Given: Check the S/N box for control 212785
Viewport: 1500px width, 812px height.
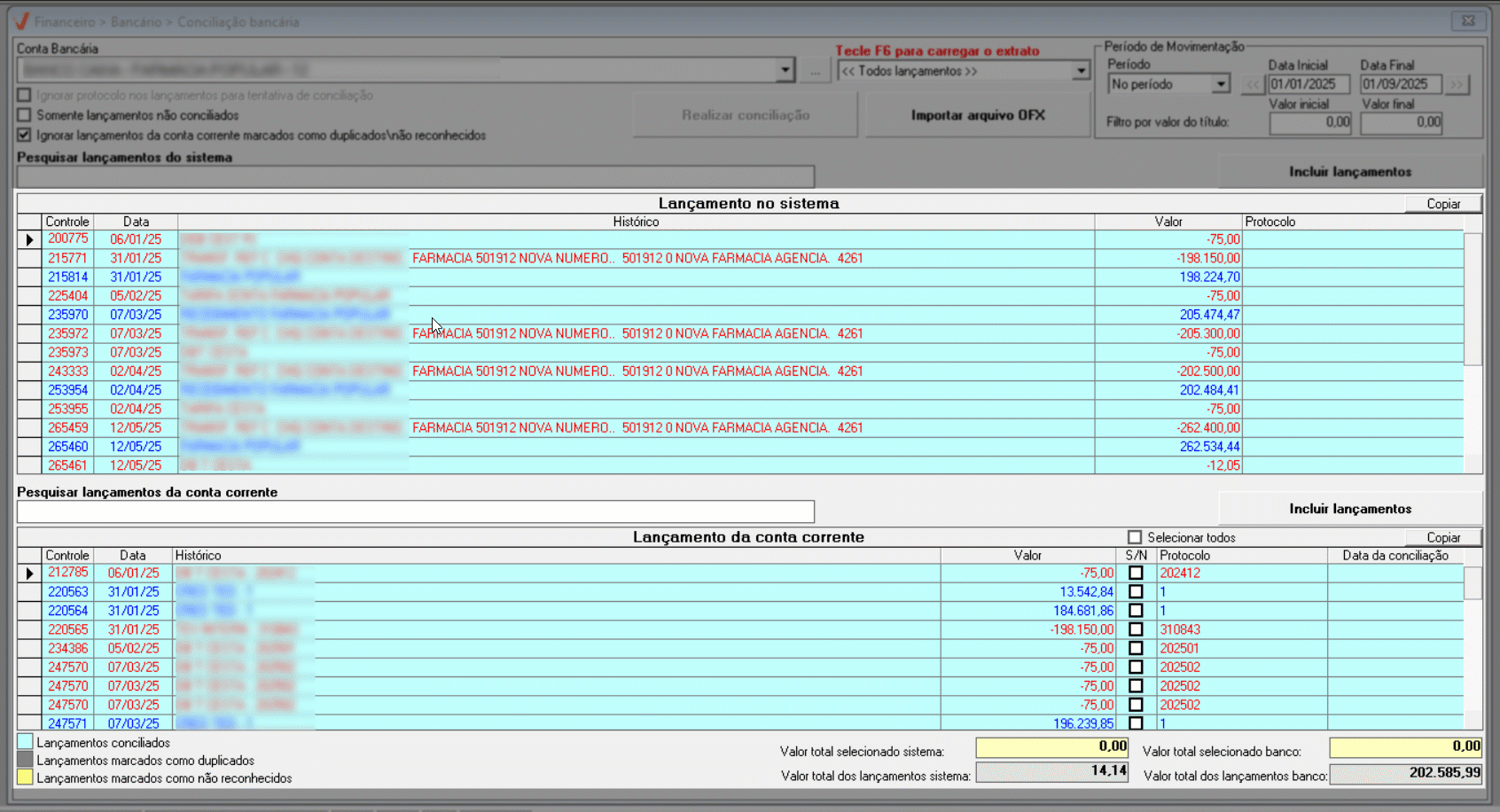Looking at the screenshot, I should pyautogui.click(x=1136, y=574).
